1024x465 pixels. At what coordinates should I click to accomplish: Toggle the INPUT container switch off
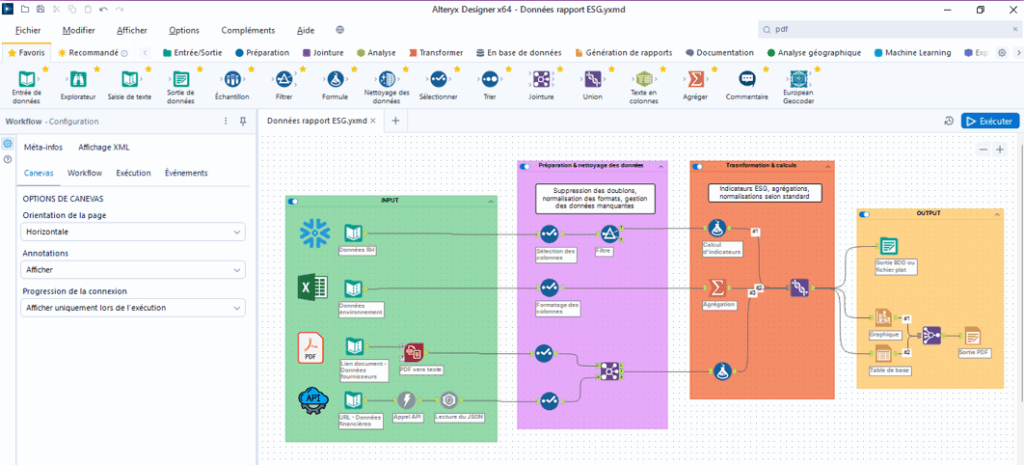(x=293, y=201)
